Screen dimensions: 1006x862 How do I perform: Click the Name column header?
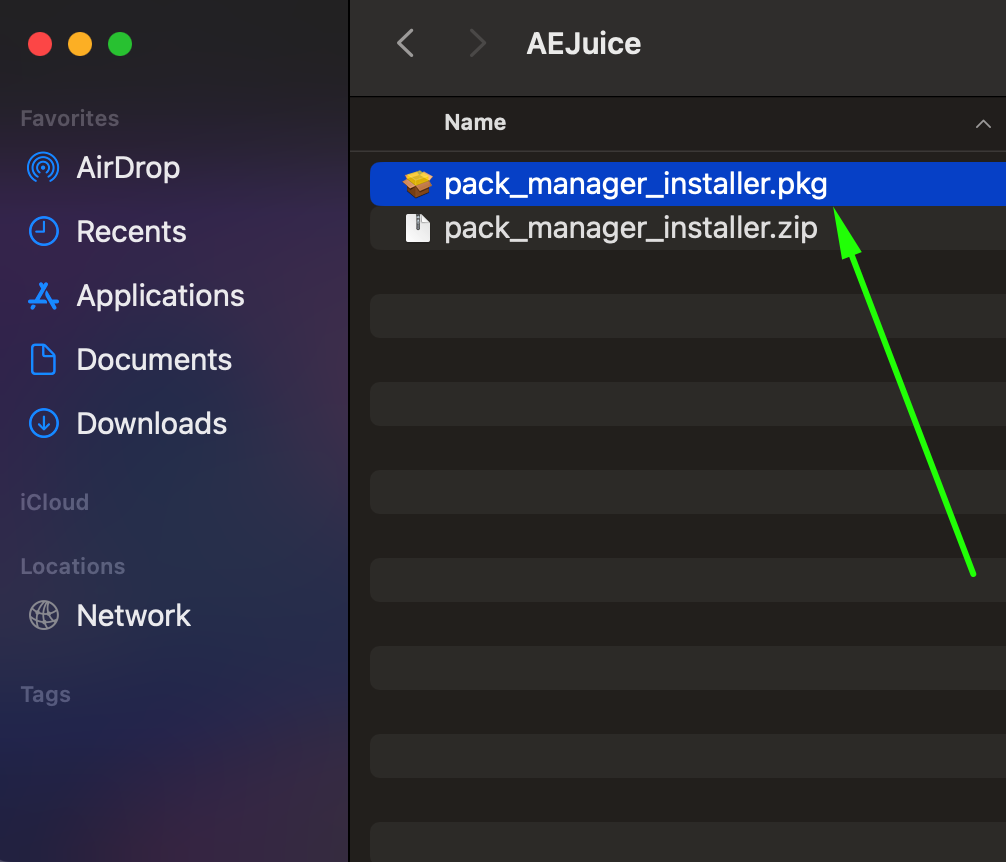[x=475, y=122]
